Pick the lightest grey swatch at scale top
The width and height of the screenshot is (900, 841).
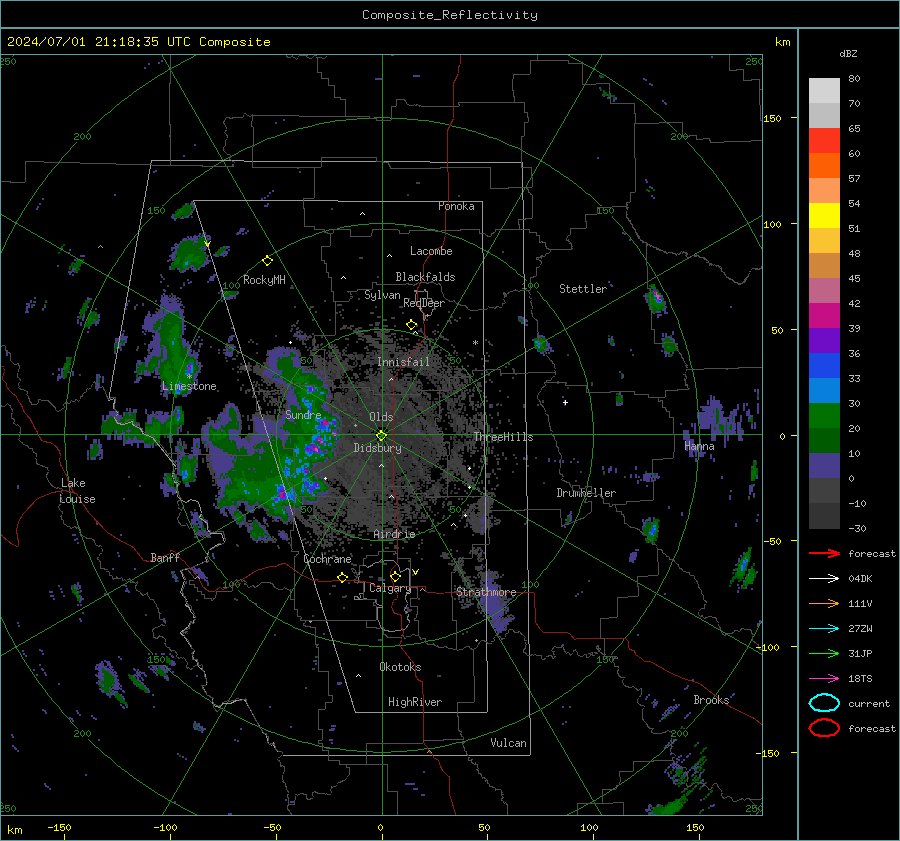click(x=824, y=91)
